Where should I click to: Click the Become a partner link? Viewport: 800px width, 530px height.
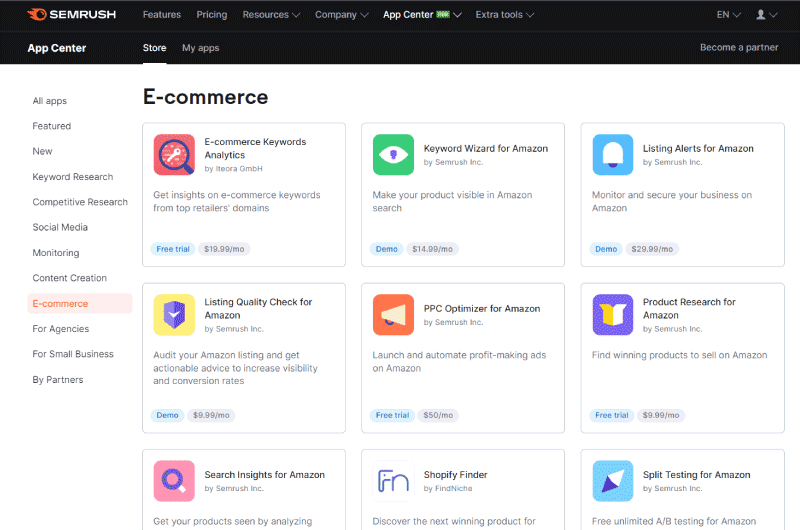pos(739,47)
